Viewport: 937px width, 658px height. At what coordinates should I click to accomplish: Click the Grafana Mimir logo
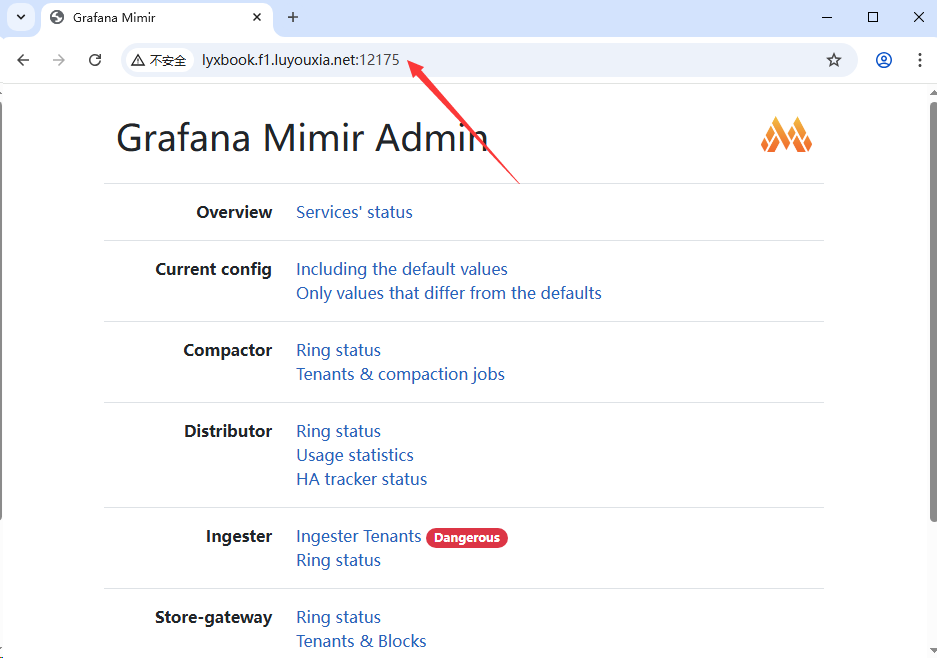point(786,135)
